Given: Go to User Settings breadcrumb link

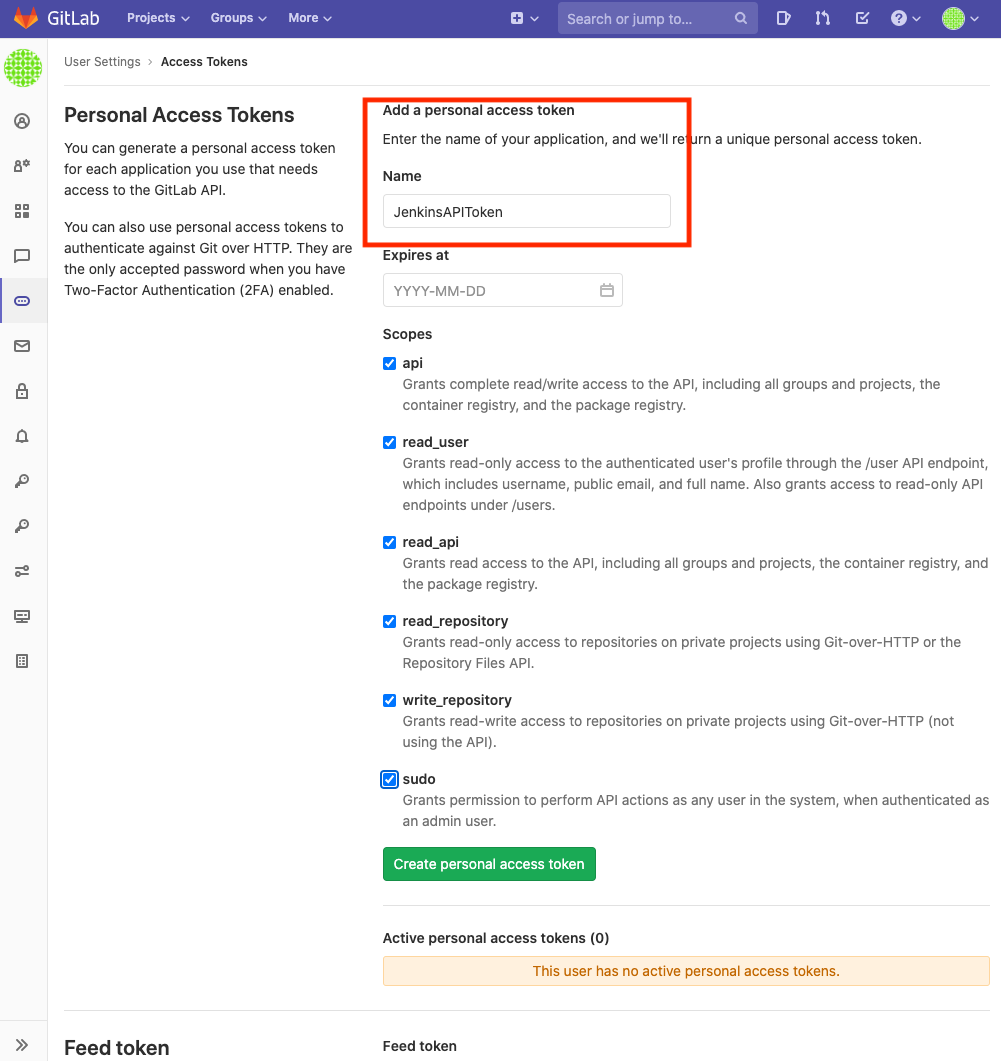Looking at the screenshot, I should [x=102, y=62].
